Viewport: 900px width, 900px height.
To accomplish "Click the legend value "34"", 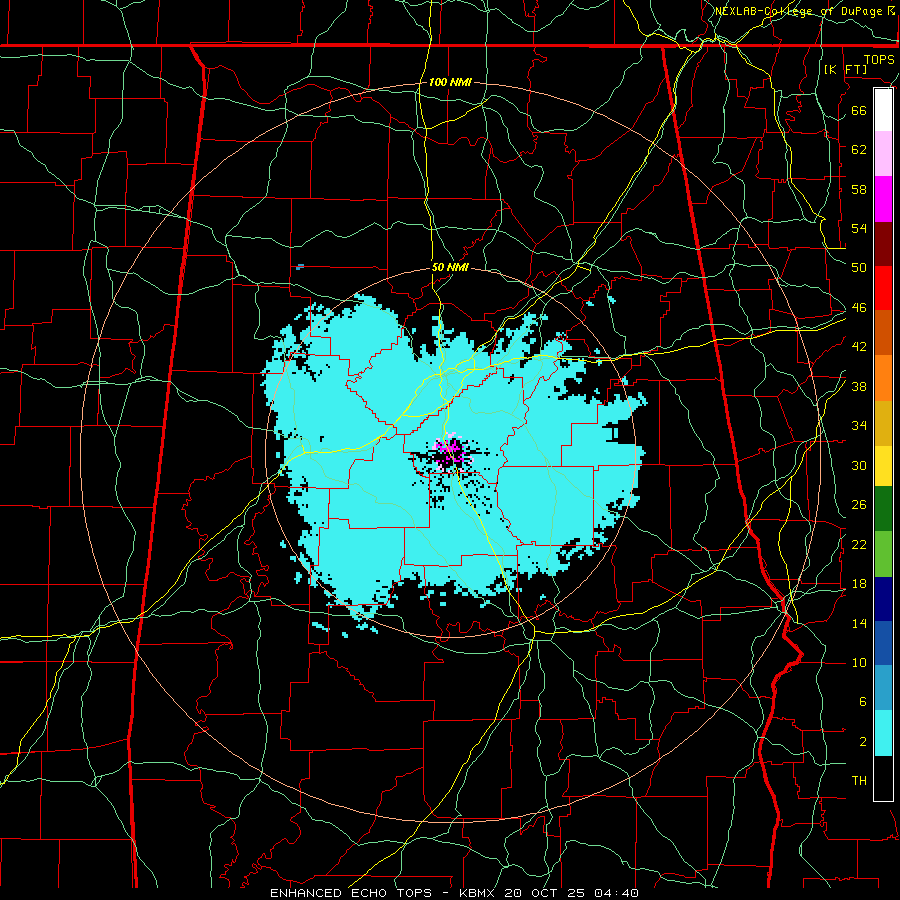I will (x=859, y=426).
